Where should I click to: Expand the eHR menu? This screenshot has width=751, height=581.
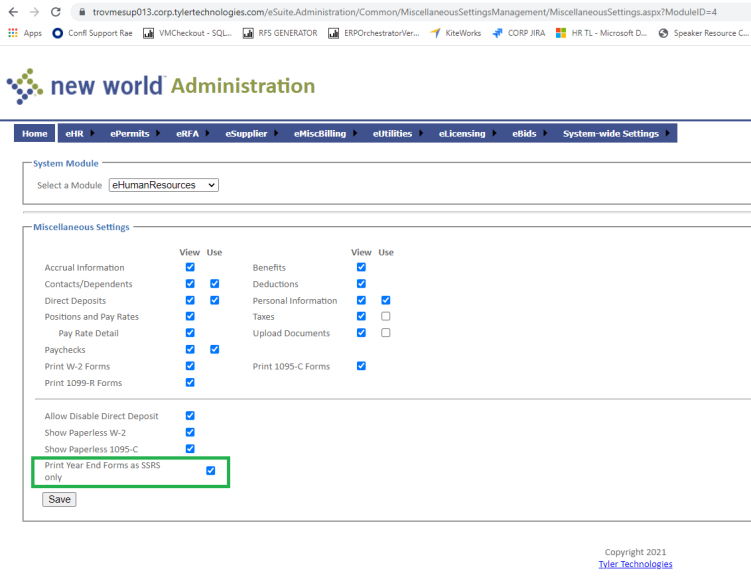77,133
